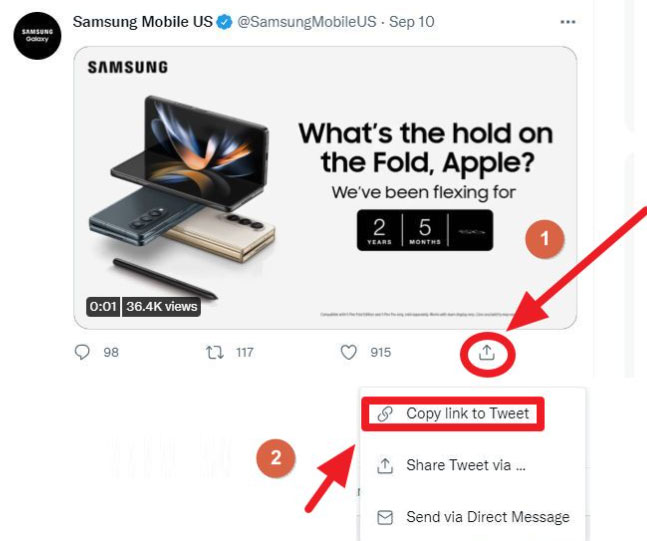Open the Samsung Mobile US display name

point(143,22)
